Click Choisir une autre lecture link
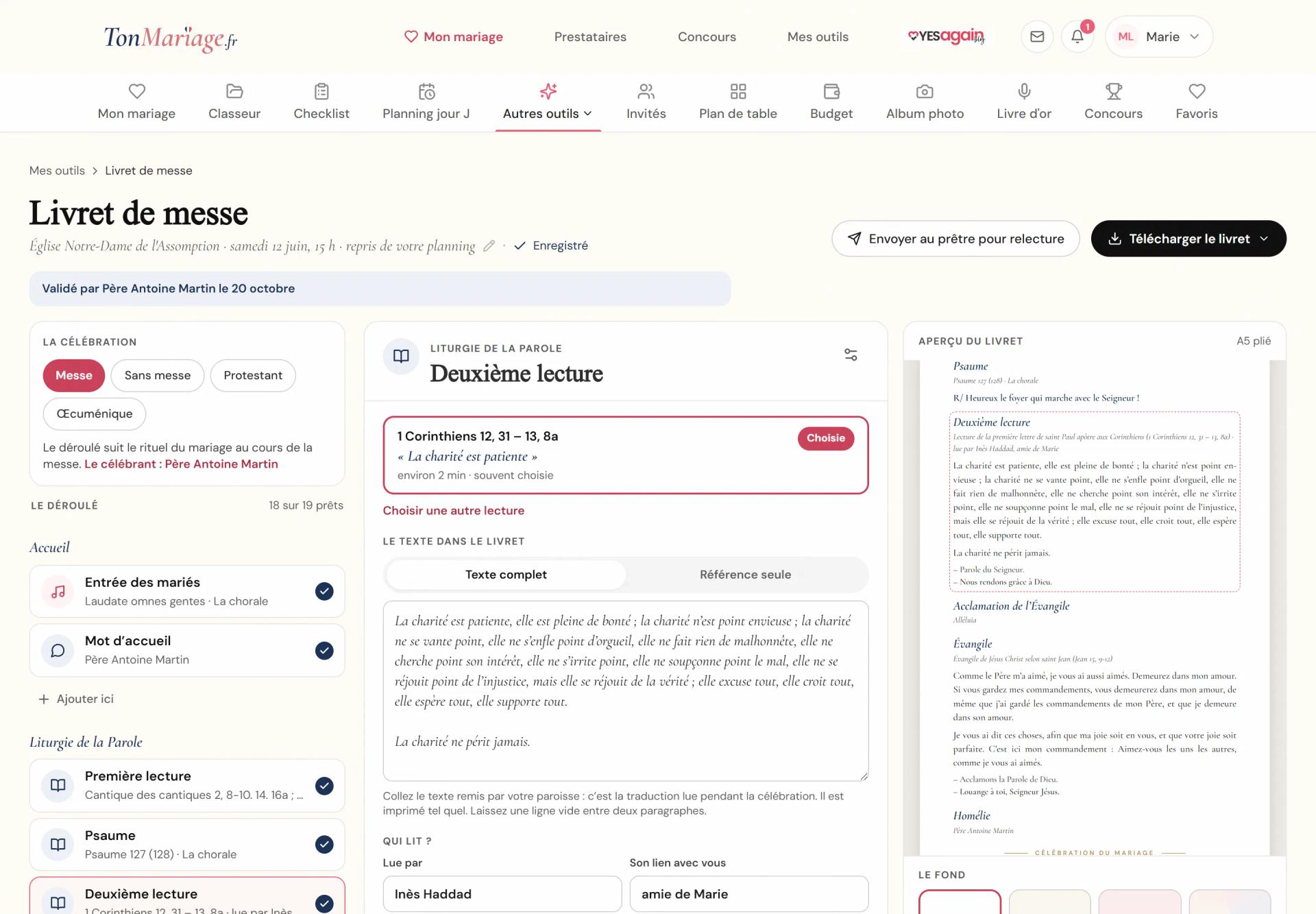 (454, 510)
